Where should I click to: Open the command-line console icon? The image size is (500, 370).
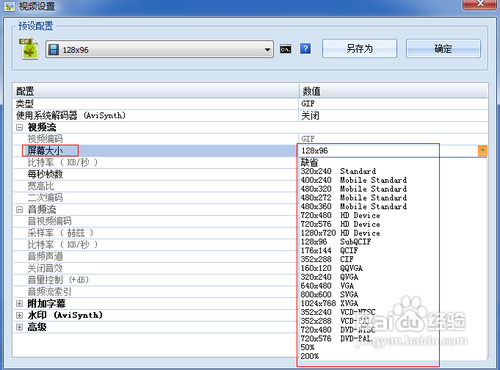tap(285, 49)
